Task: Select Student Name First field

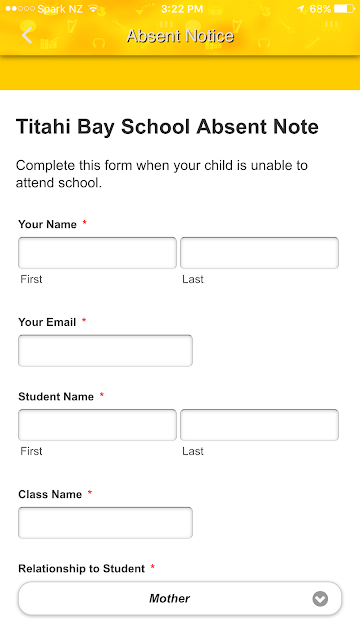Action: (x=97, y=425)
